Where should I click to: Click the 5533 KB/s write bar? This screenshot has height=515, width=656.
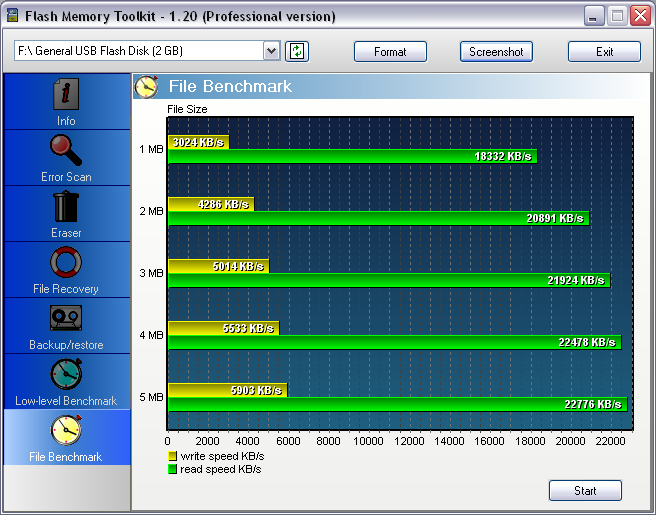pyautogui.click(x=223, y=328)
